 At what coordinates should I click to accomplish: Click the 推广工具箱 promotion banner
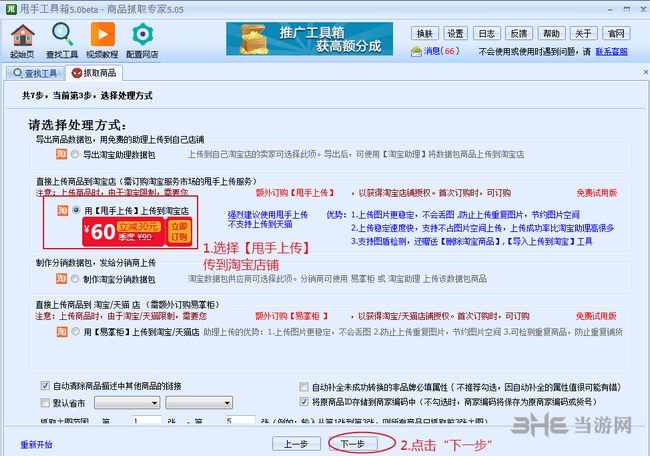309,39
